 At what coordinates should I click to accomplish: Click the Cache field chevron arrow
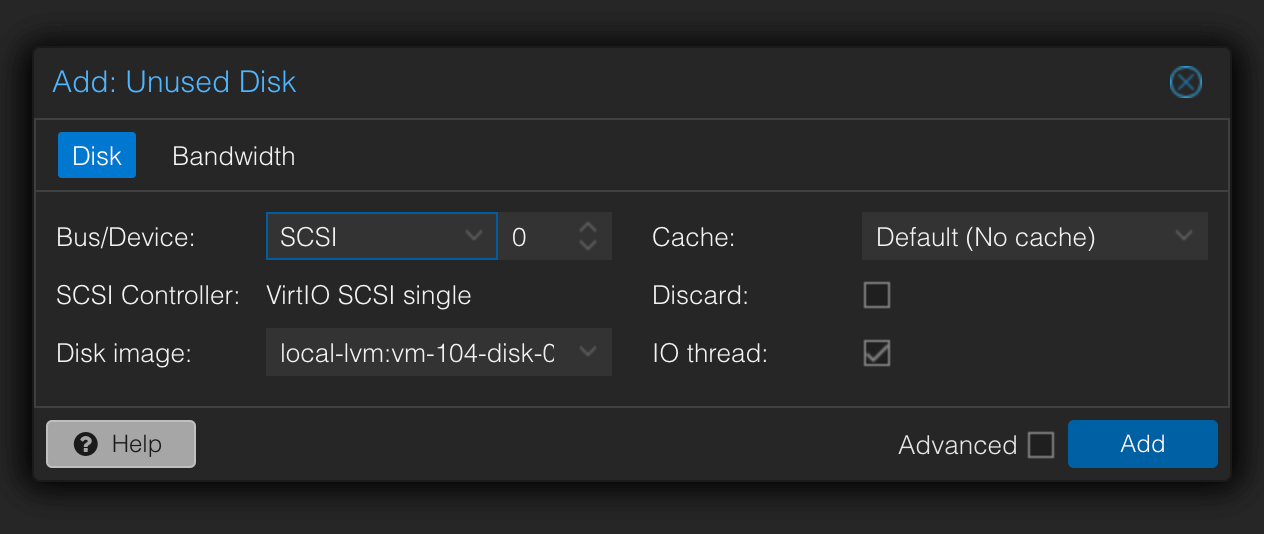[x=1184, y=237]
